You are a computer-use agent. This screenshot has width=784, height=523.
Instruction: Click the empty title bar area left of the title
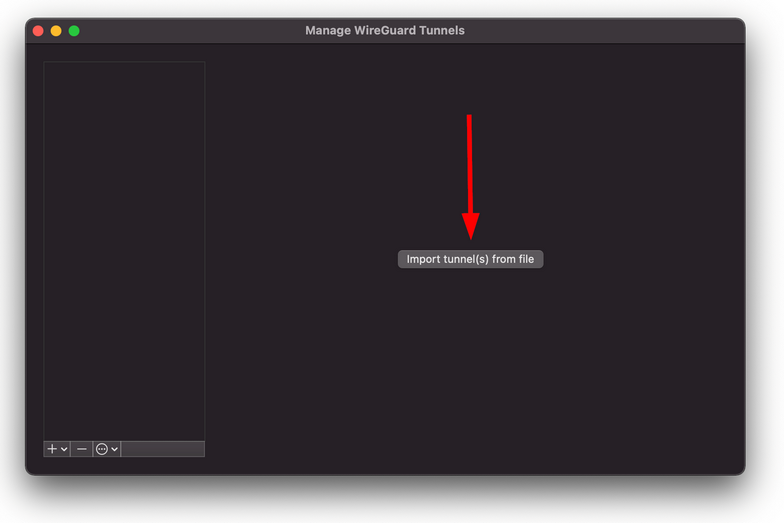[x=192, y=30]
